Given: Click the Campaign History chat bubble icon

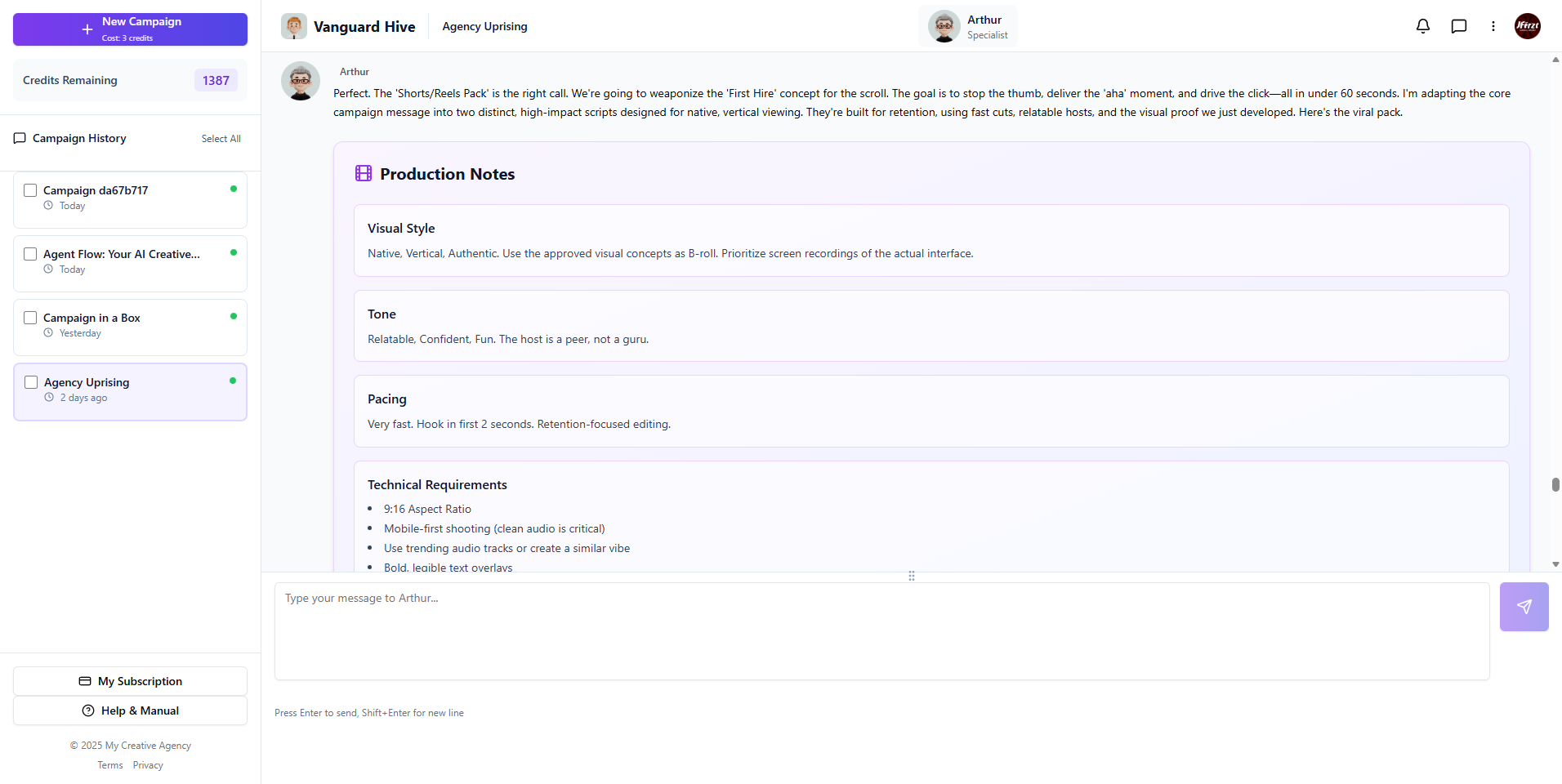Looking at the screenshot, I should [x=20, y=138].
